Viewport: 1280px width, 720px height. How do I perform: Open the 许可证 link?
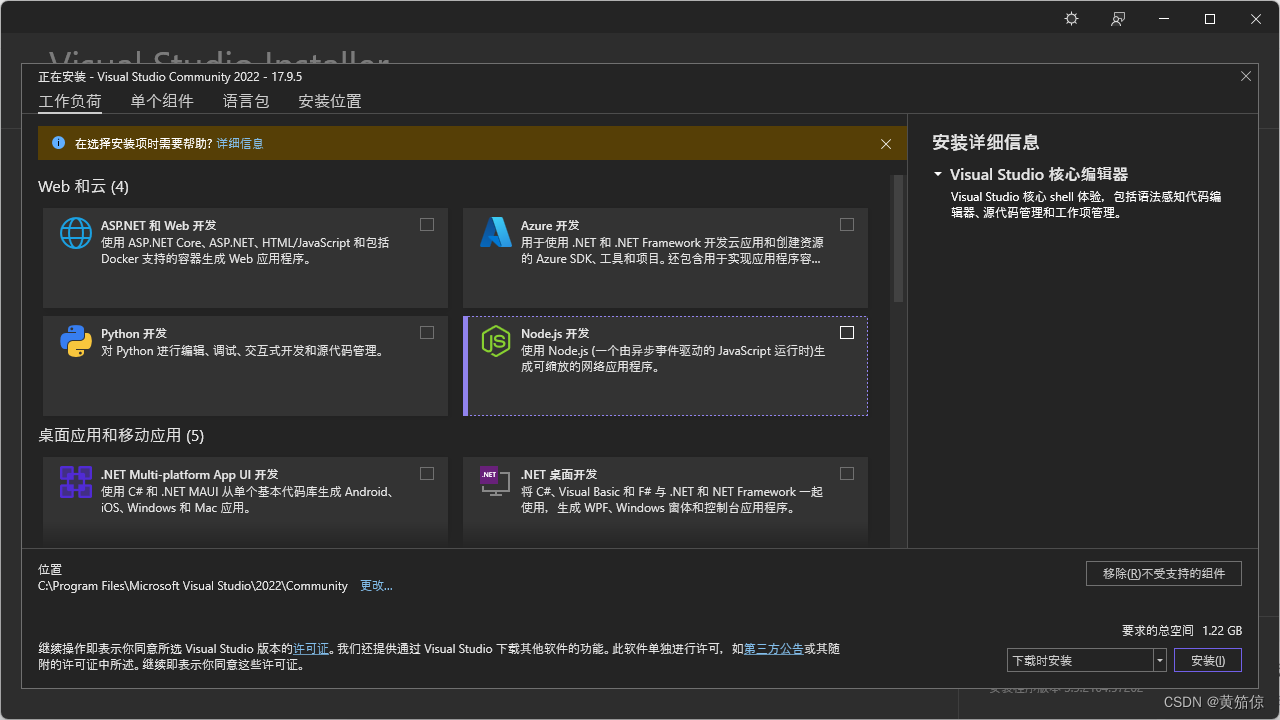coord(311,649)
